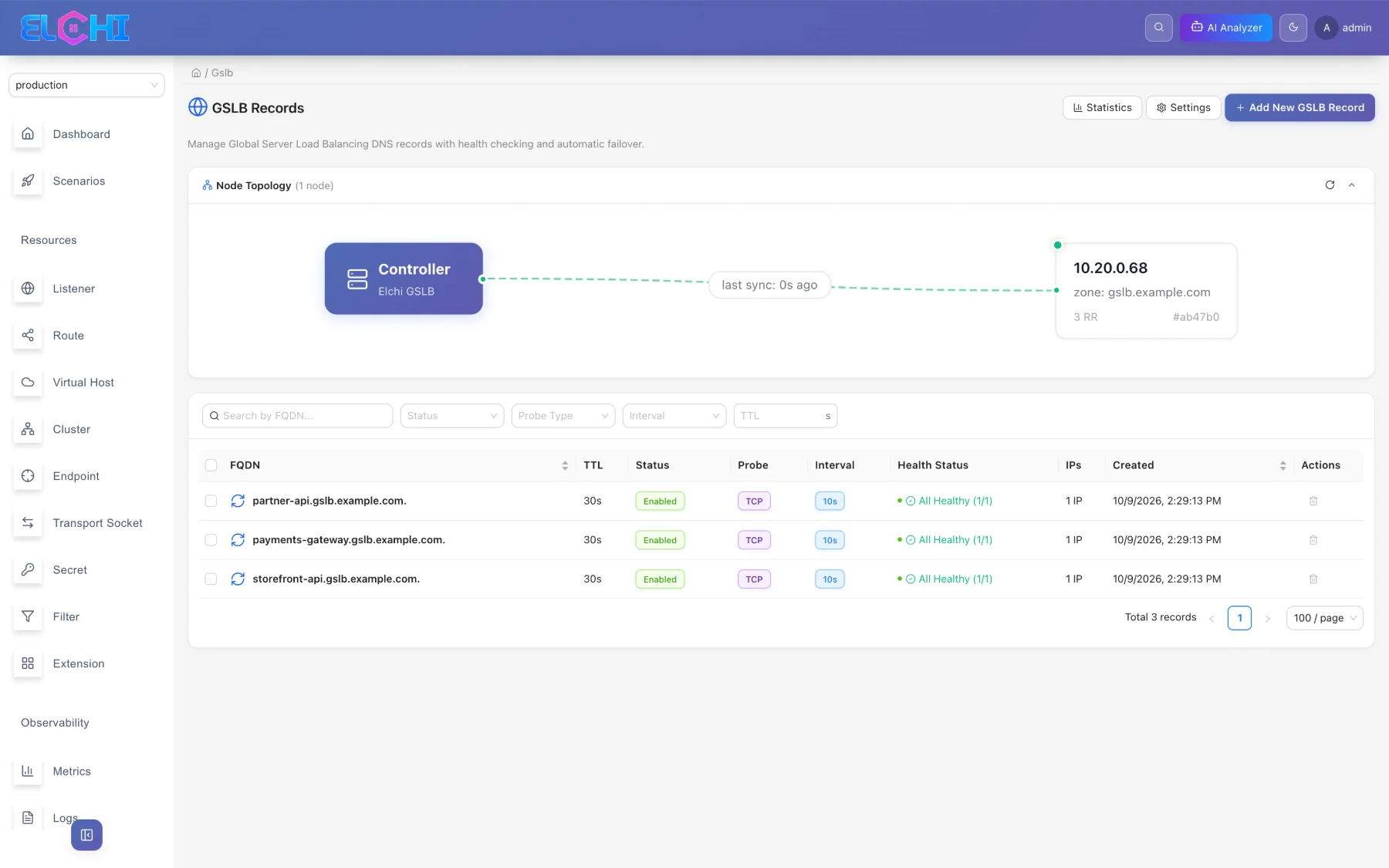Open the Listener page from sidebar
The width and height of the screenshot is (1389, 868).
74,289
